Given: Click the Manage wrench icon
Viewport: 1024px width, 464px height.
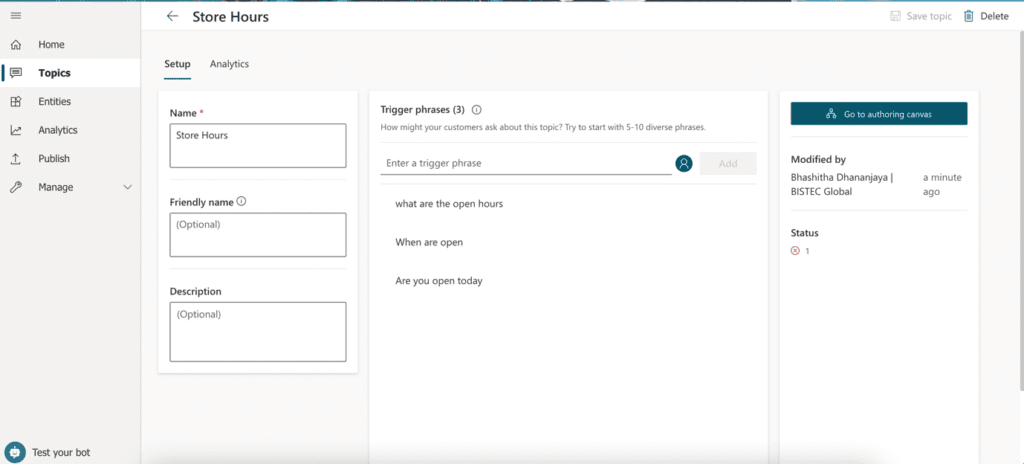Looking at the screenshot, I should pyautogui.click(x=16, y=187).
